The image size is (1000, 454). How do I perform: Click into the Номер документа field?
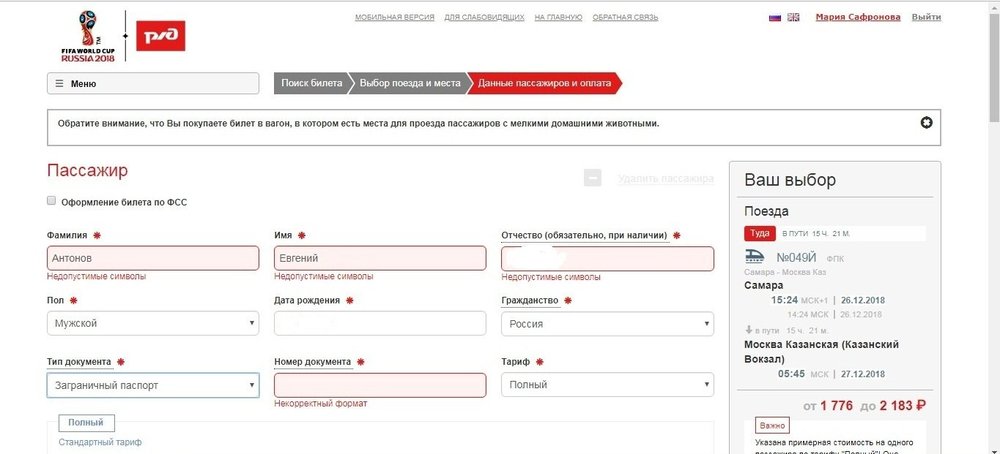point(380,385)
